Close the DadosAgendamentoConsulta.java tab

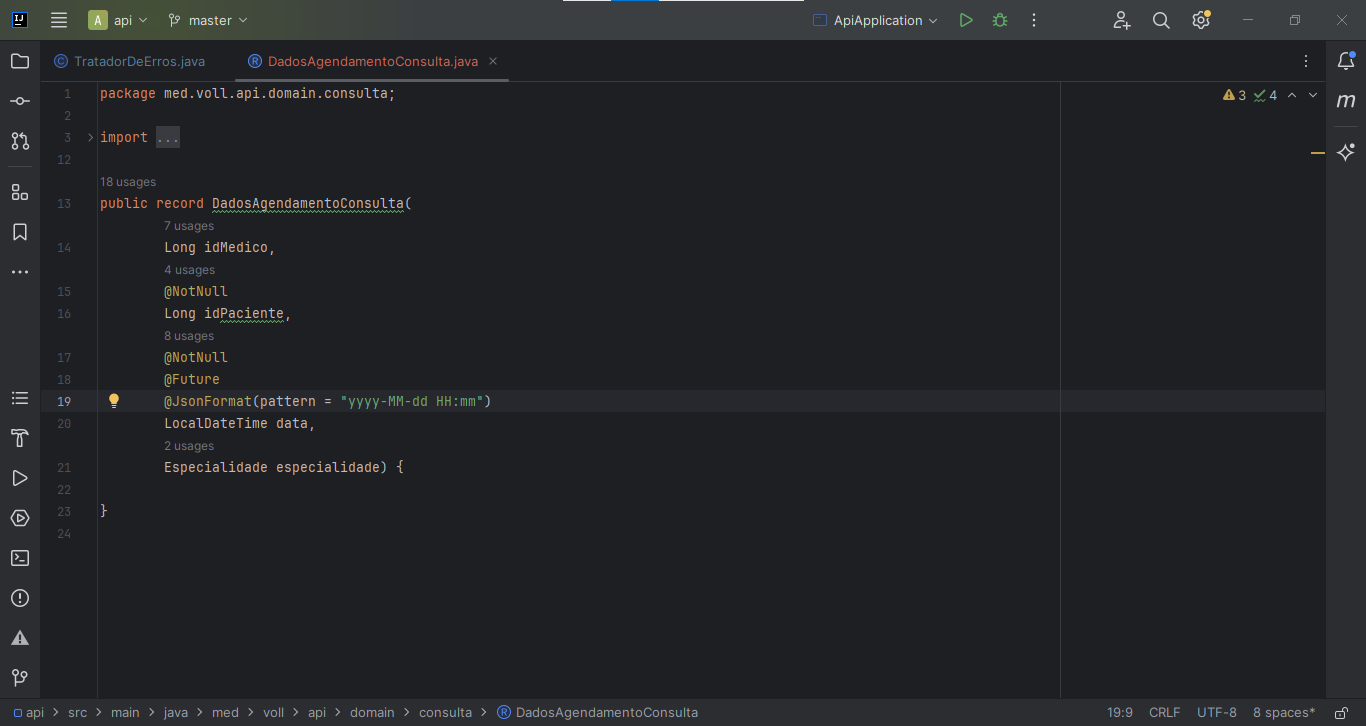tap(493, 61)
